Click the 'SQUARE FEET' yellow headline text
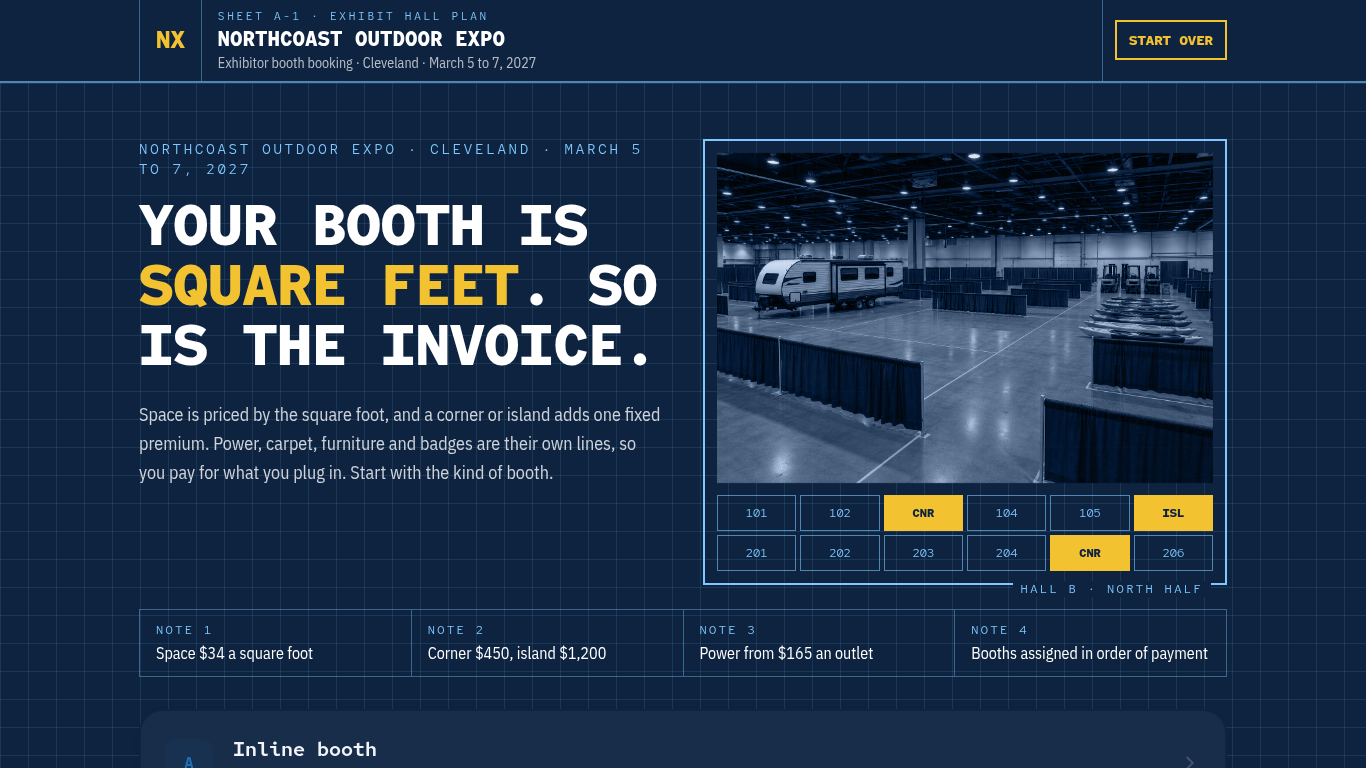 (329, 286)
